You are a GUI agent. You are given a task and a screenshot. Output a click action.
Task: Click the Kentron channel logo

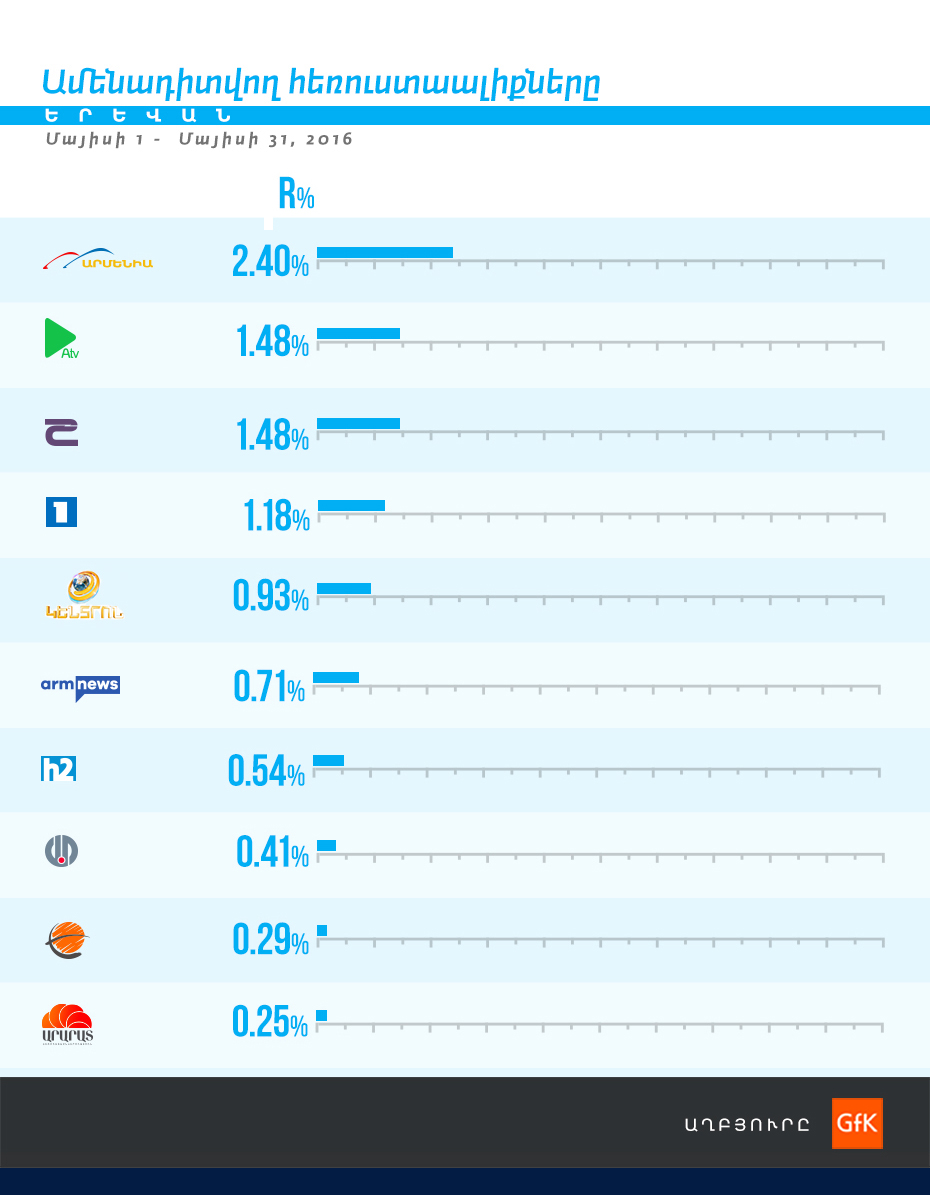(83, 596)
